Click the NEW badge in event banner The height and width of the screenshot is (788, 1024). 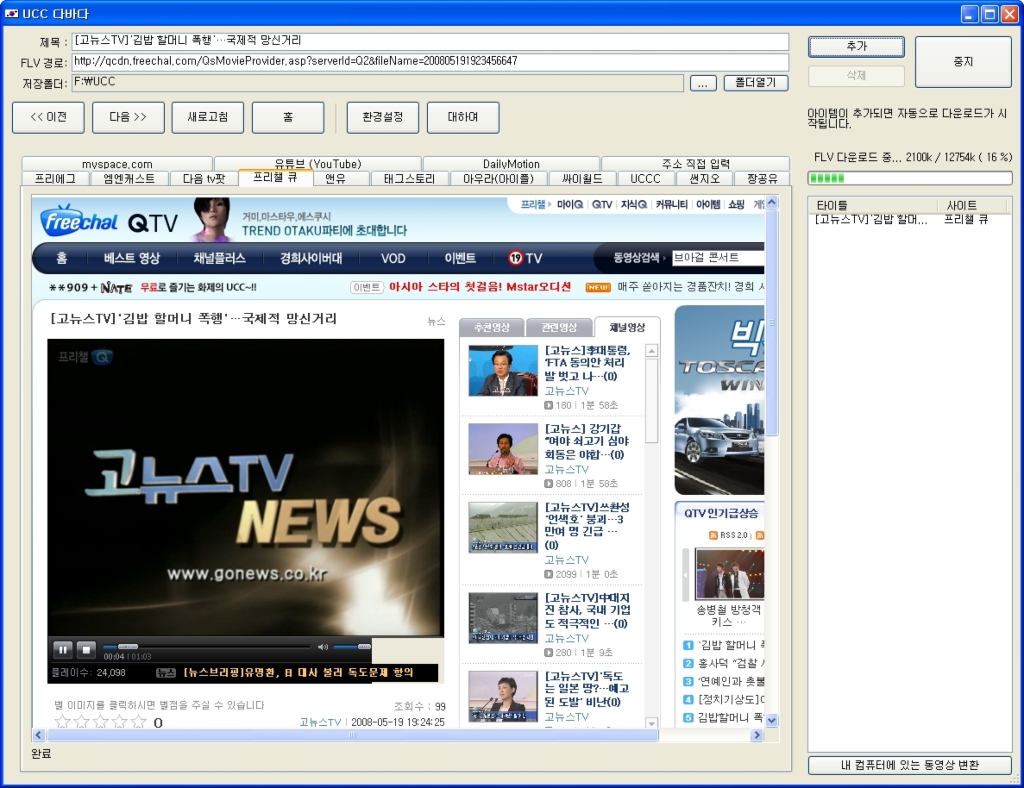pyautogui.click(x=598, y=287)
